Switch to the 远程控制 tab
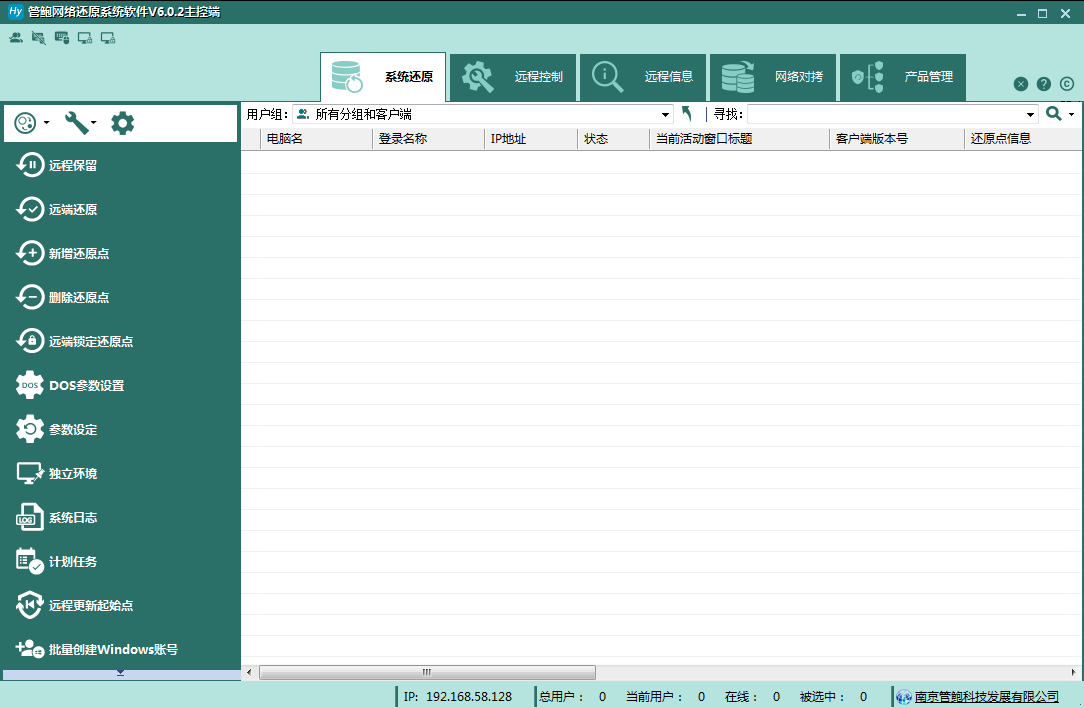This screenshot has width=1084, height=708. click(513, 77)
